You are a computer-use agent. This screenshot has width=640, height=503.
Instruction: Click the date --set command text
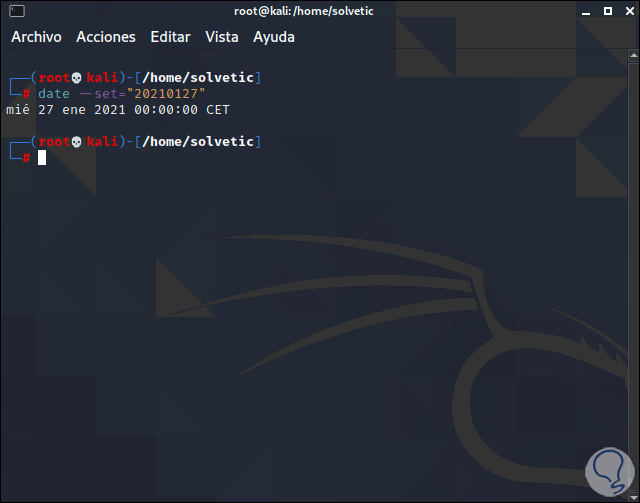coord(122,93)
